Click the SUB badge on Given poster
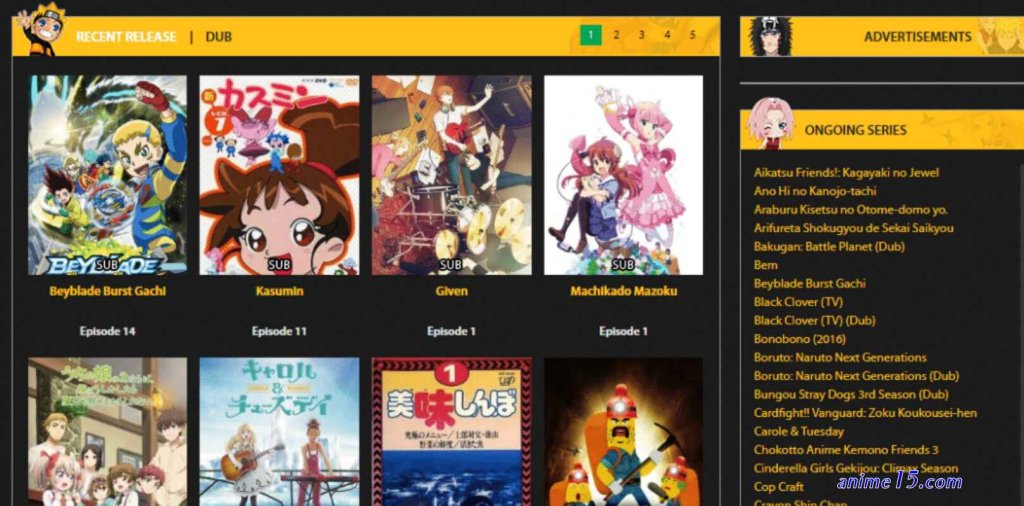Image resolution: width=1024 pixels, height=506 pixels. point(451,265)
